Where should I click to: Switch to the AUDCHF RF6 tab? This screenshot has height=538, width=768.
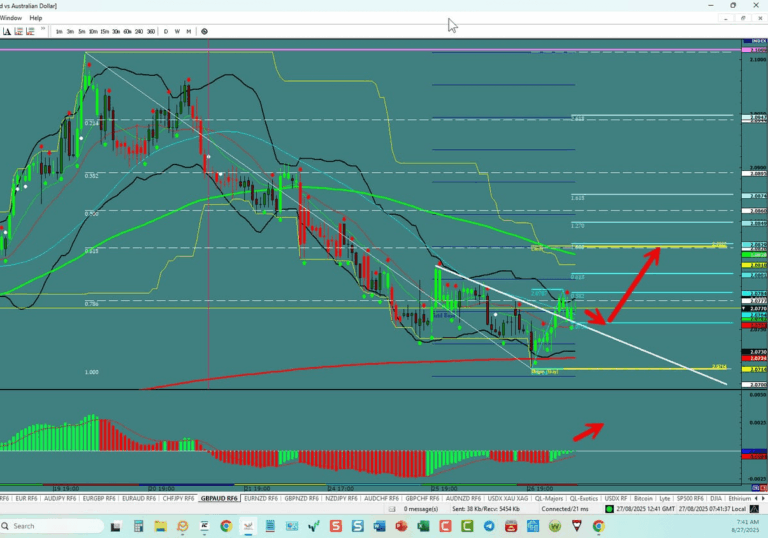pyautogui.click(x=381, y=498)
